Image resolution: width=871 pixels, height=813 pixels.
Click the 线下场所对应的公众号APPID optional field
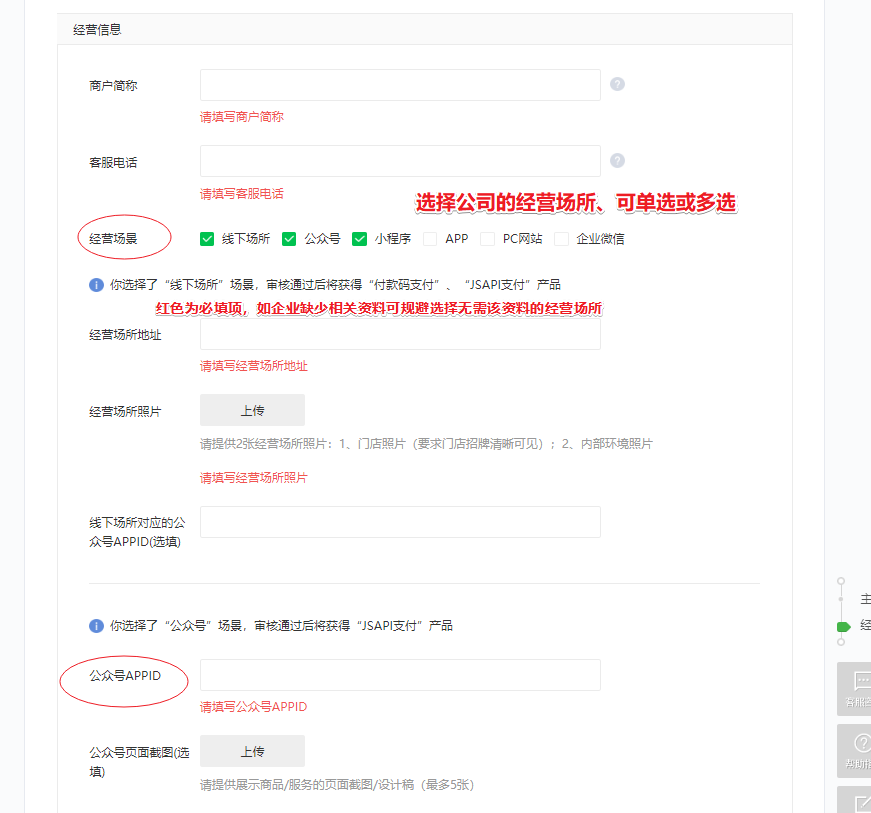400,522
